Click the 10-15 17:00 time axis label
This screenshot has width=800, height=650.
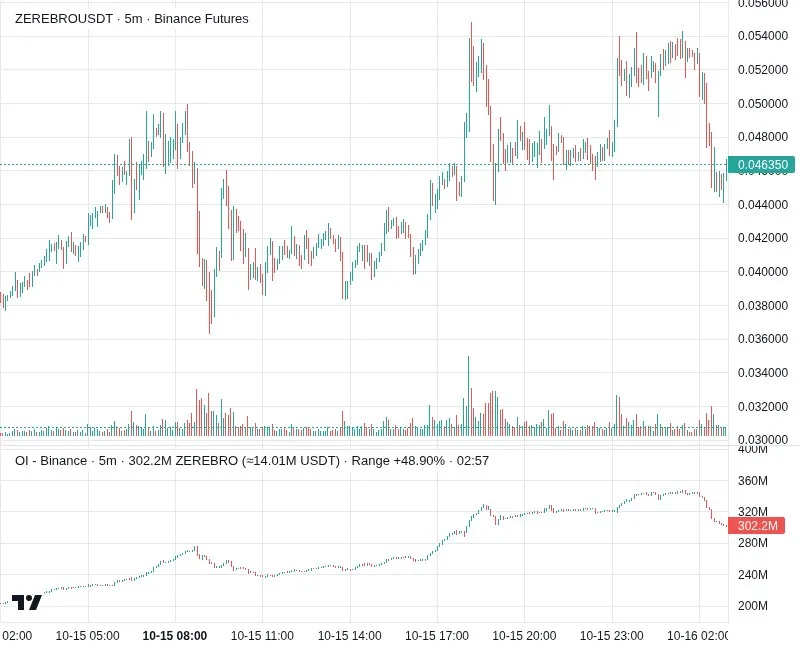pos(437,636)
